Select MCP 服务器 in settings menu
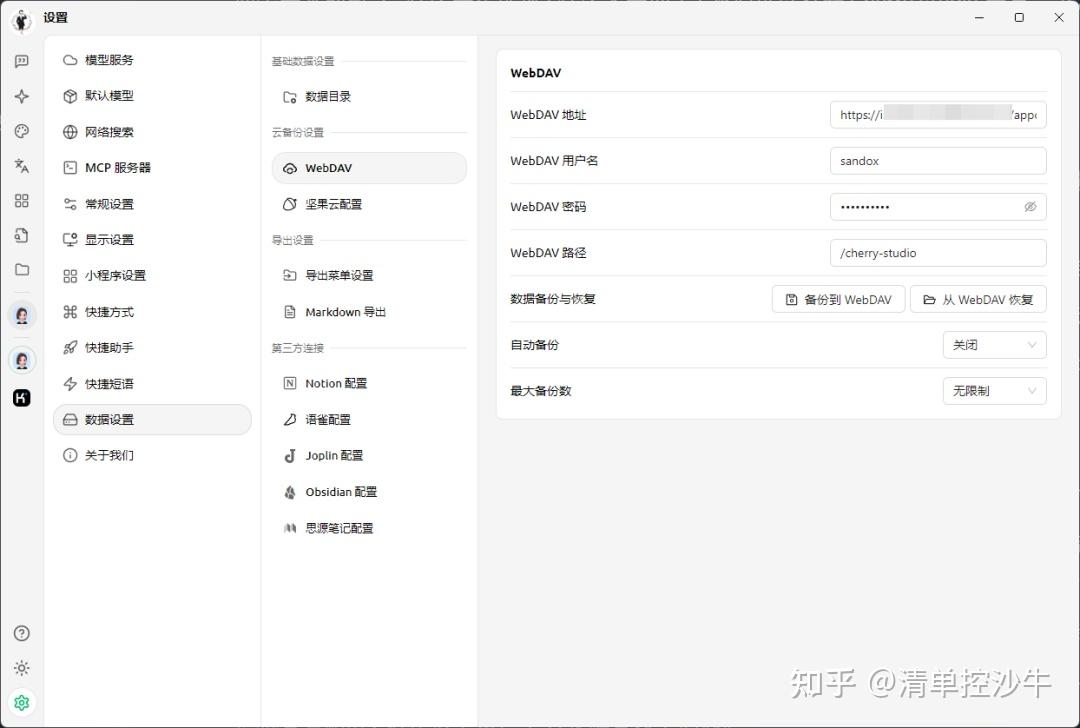Image resolution: width=1080 pixels, height=728 pixels. pos(152,167)
